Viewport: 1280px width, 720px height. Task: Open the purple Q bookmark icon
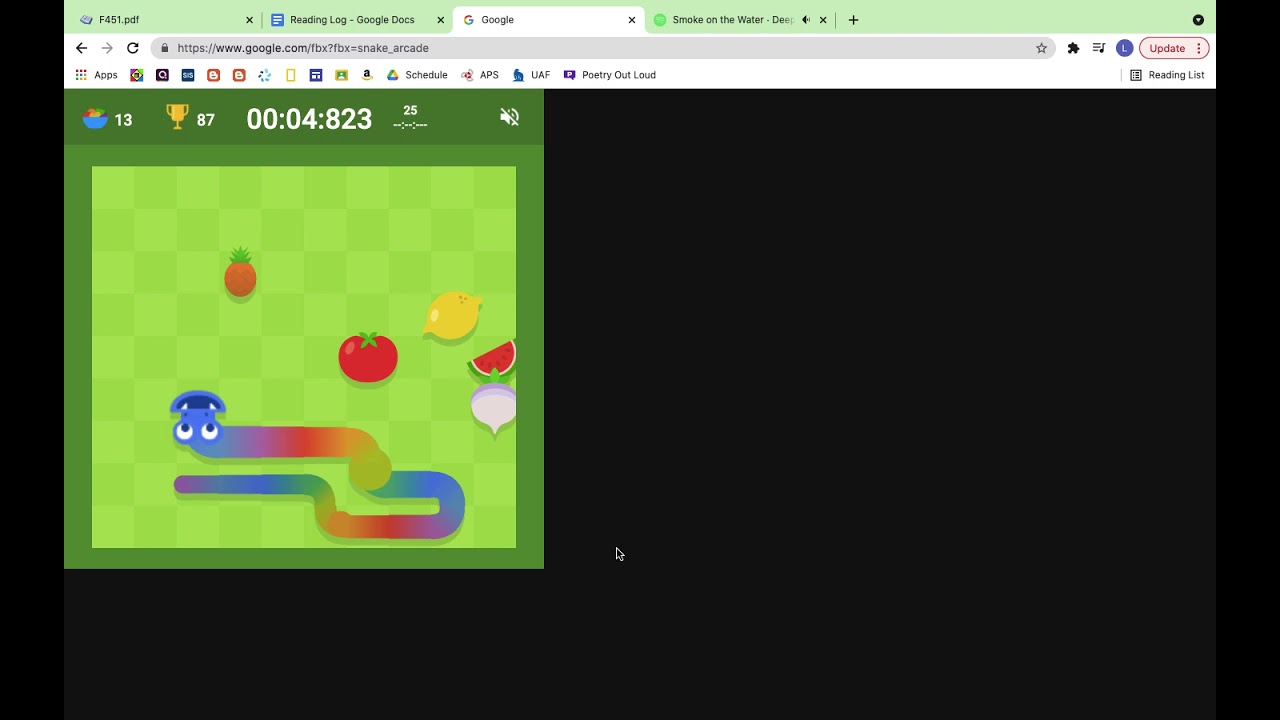tap(162, 75)
